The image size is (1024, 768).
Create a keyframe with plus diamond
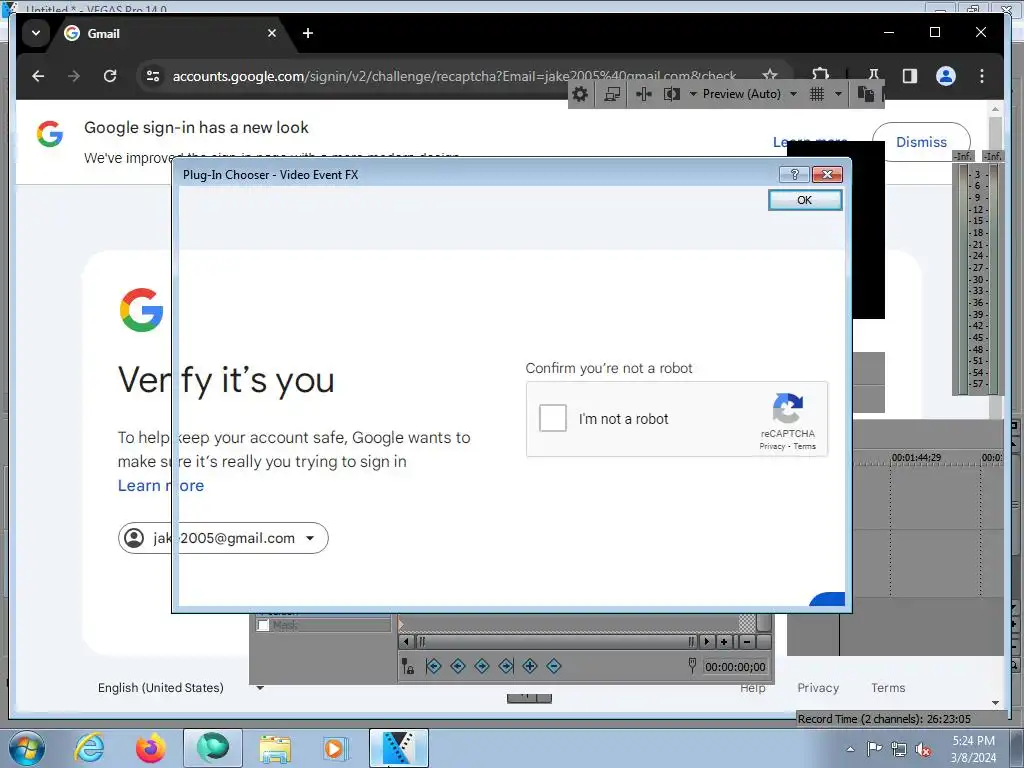tap(530, 666)
